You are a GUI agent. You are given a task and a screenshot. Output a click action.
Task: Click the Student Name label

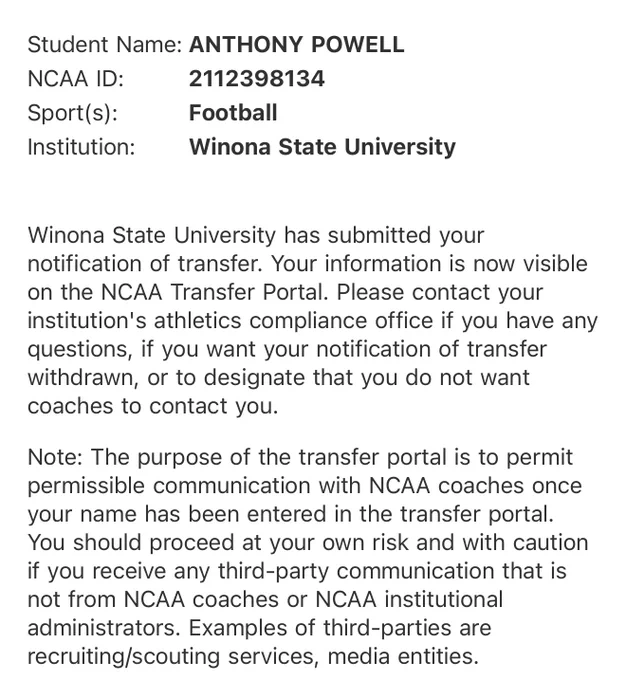pyautogui.click(x=104, y=44)
